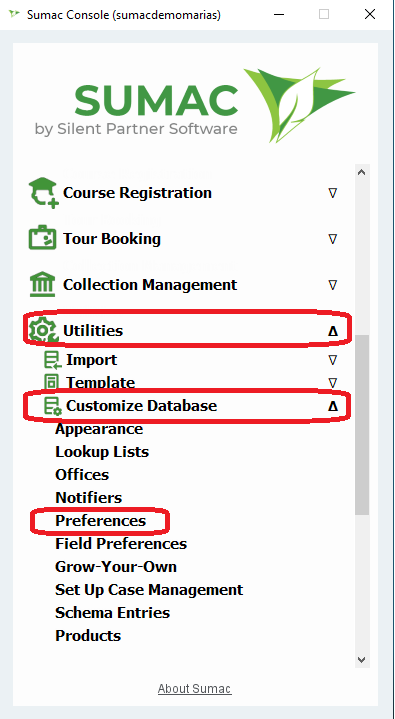The height and width of the screenshot is (719, 395).
Task: Open Set Up Case Management
Action: (149, 590)
